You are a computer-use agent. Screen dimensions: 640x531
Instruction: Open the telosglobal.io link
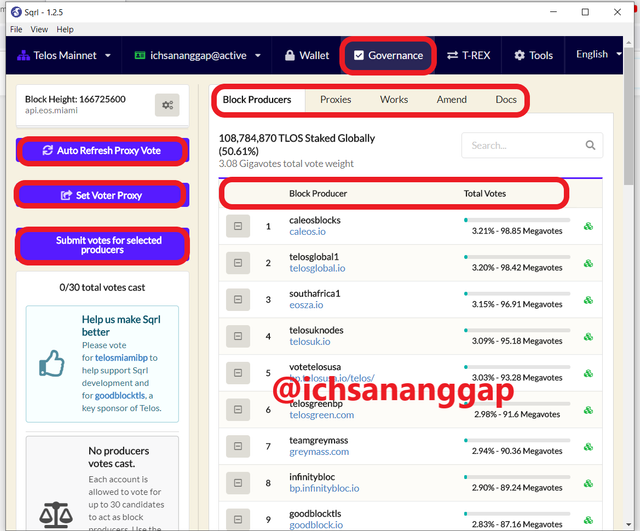(317, 269)
